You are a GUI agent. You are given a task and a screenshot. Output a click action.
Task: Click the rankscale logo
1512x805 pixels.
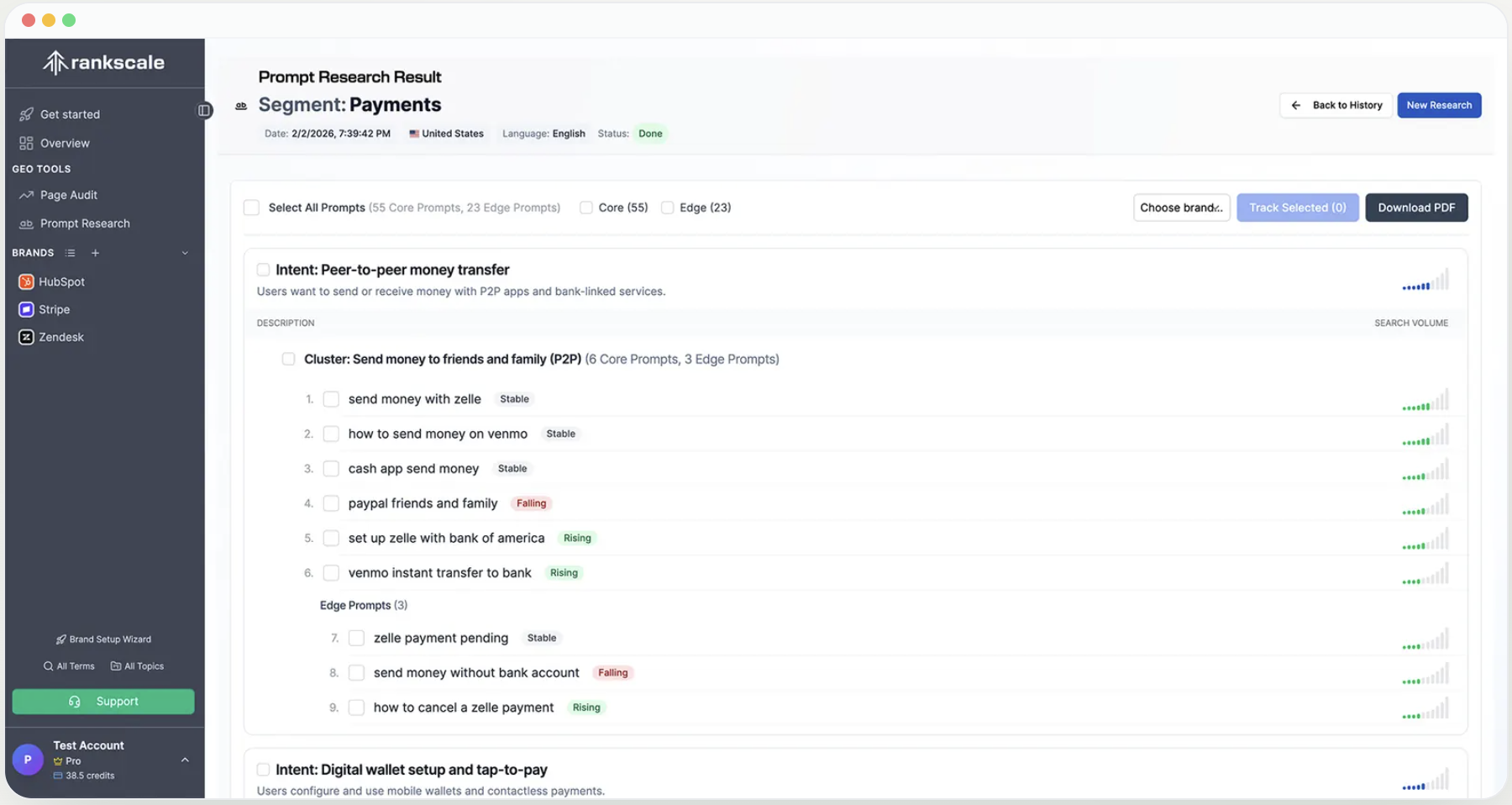(103, 62)
